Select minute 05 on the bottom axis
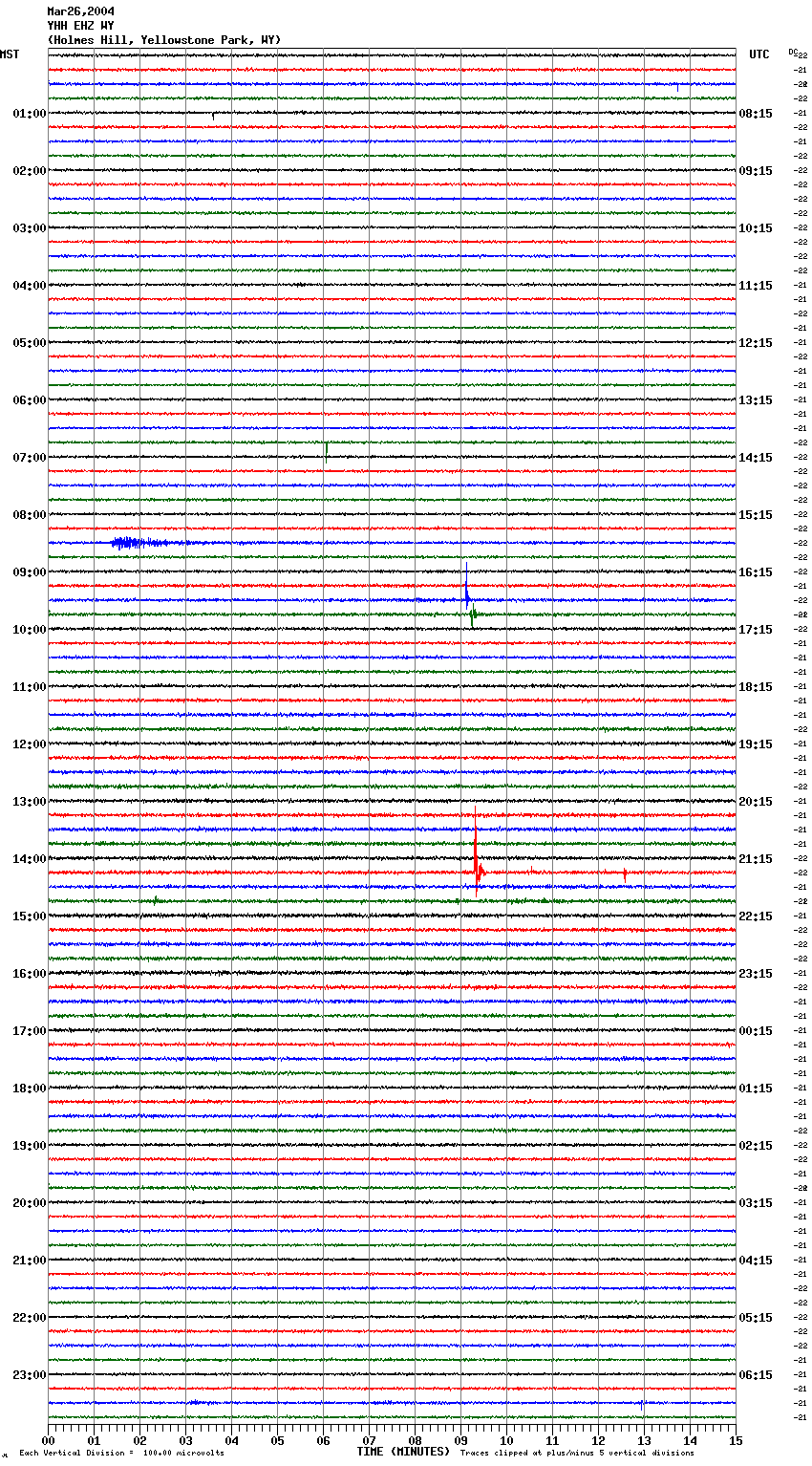The width and height of the screenshot is (812, 1466). [x=277, y=1440]
